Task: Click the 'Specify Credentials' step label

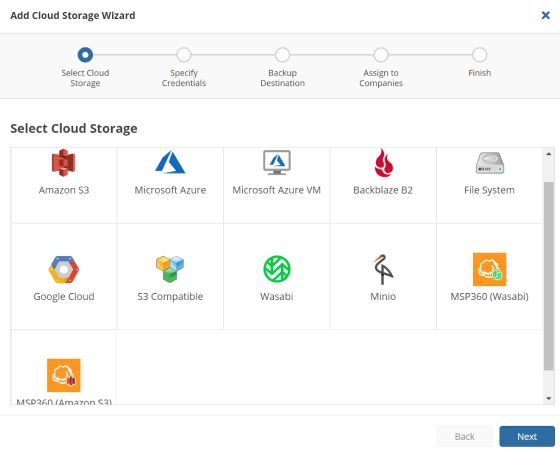Action: click(x=184, y=78)
